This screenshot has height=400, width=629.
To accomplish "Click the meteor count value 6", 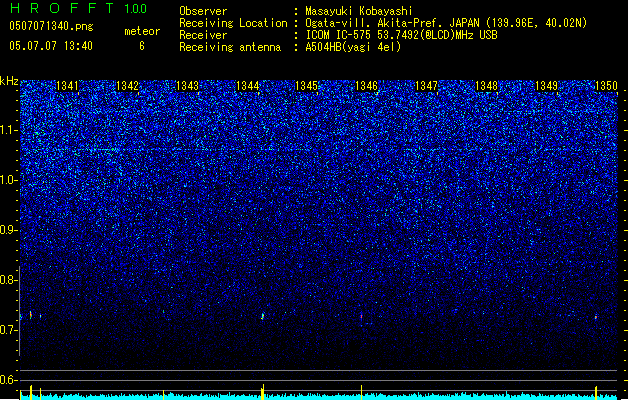I will click(x=142, y=46).
